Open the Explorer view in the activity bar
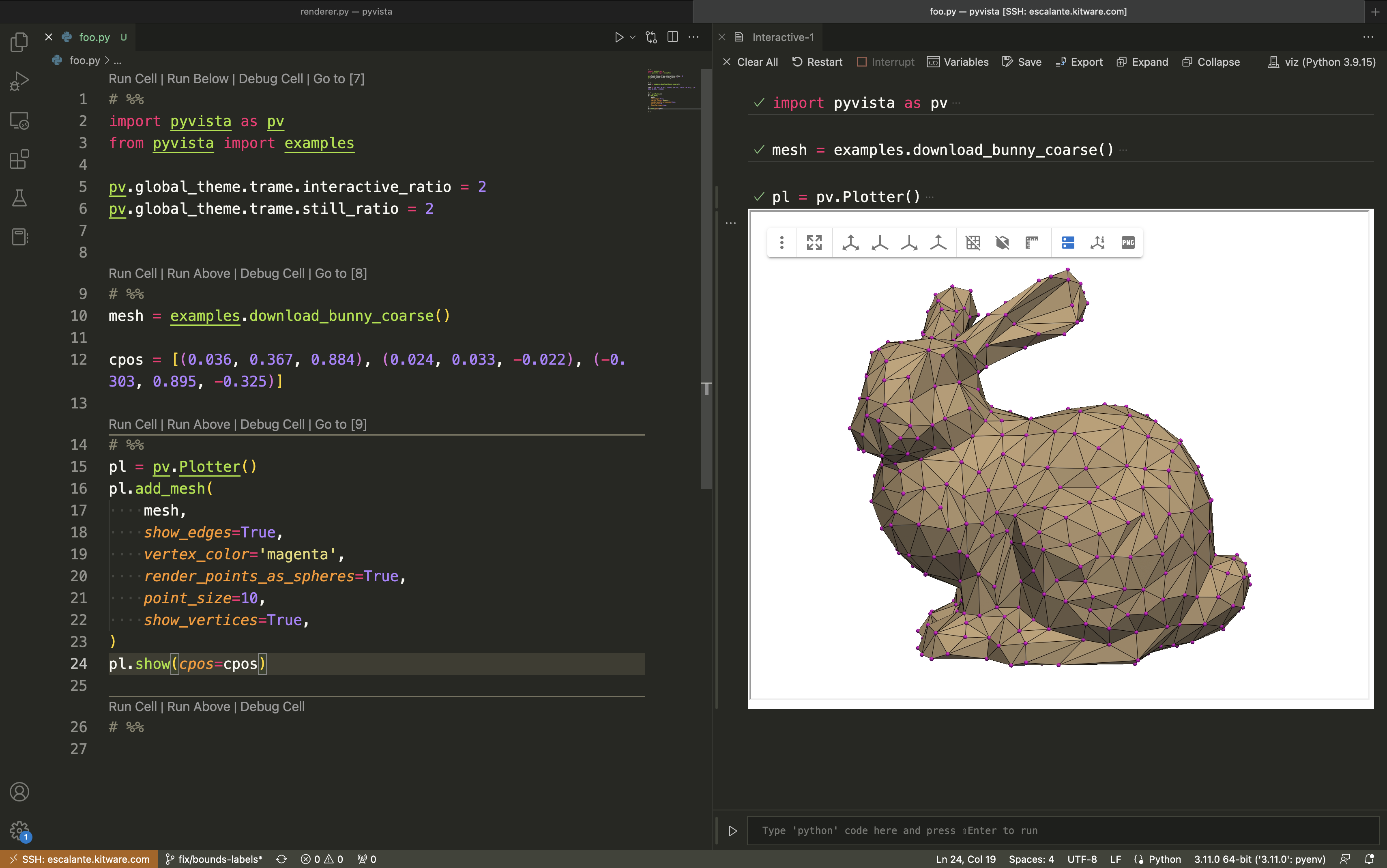The width and height of the screenshot is (1387, 868). point(19,42)
